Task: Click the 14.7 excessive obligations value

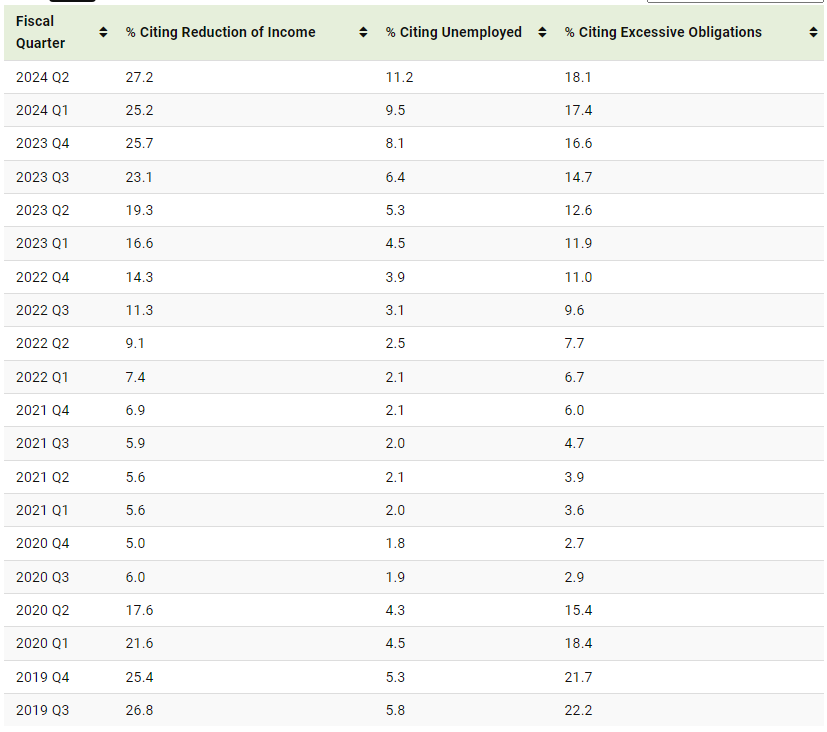Action: 578,177
